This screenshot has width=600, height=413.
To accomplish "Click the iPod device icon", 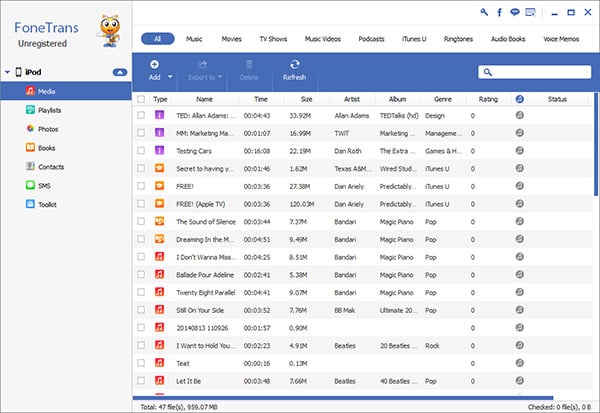I will tap(18, 72).
